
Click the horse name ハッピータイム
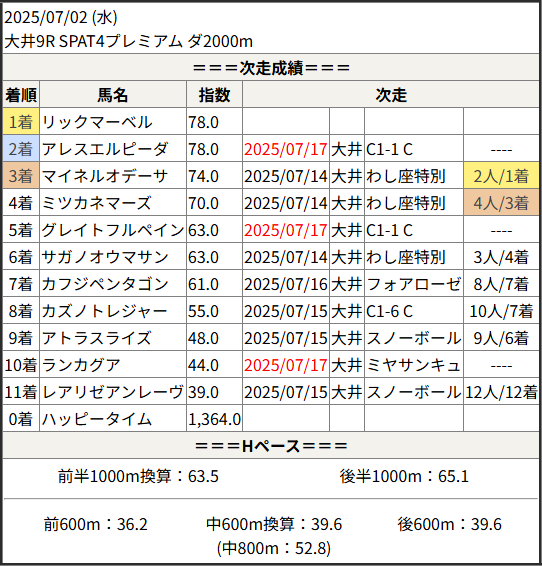(97, 419)
